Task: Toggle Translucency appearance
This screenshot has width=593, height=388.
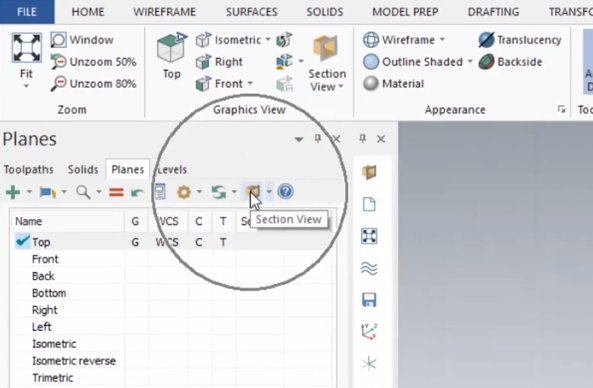Action: [x=520, y=40]
